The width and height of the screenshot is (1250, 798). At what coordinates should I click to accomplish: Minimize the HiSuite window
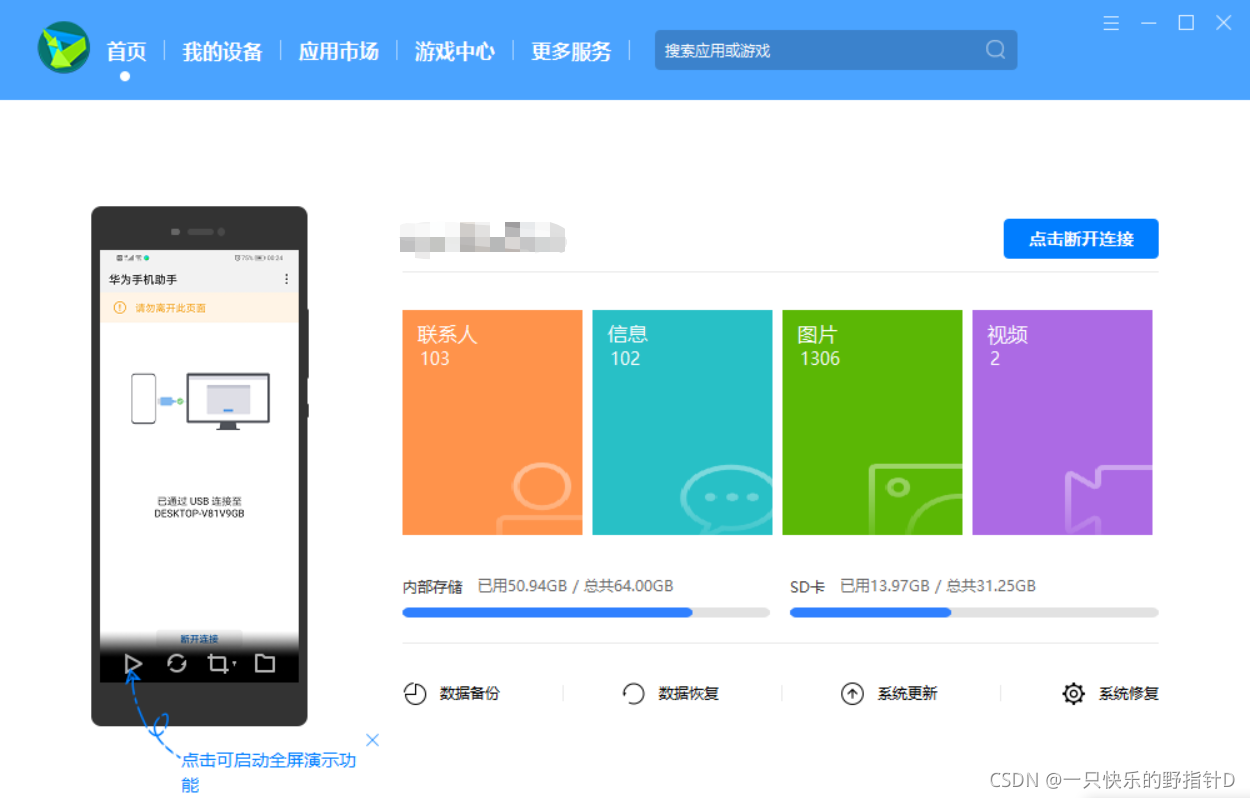pyautogui.click(x=1149, y=23)
